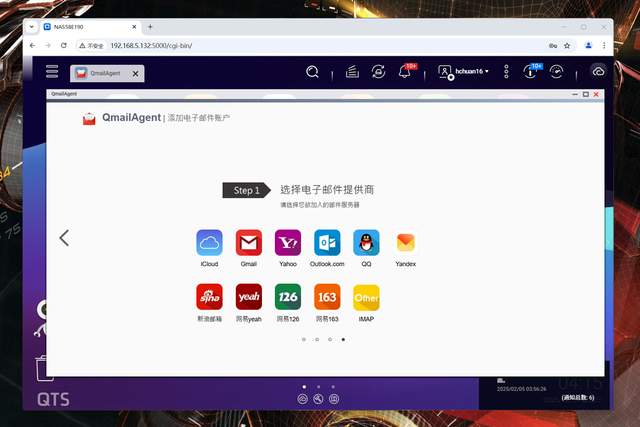Minimize the QmailAgent inner window
Screen dimensions: 640x427
575,94
